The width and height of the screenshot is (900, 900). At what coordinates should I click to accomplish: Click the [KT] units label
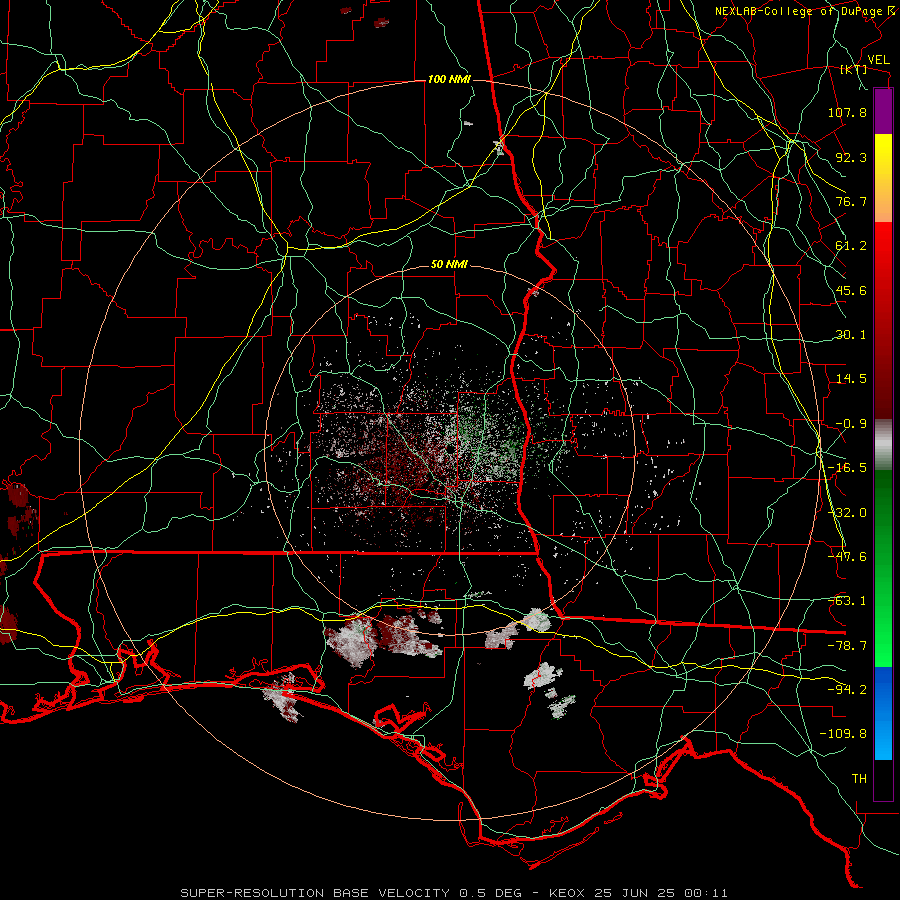click(853, 69)
